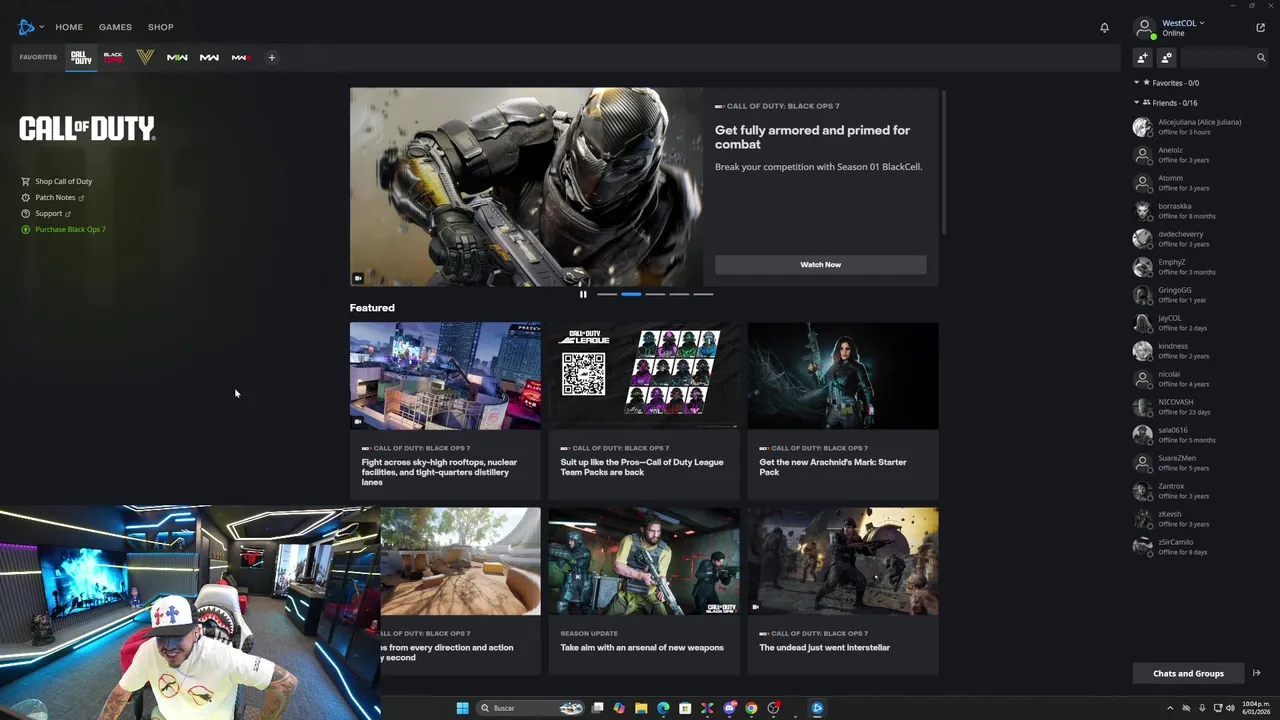The height and width of the screenshot is (720, 1280).
Task: Open WestCOL account dropdown
Action: tap(1184, 23)
